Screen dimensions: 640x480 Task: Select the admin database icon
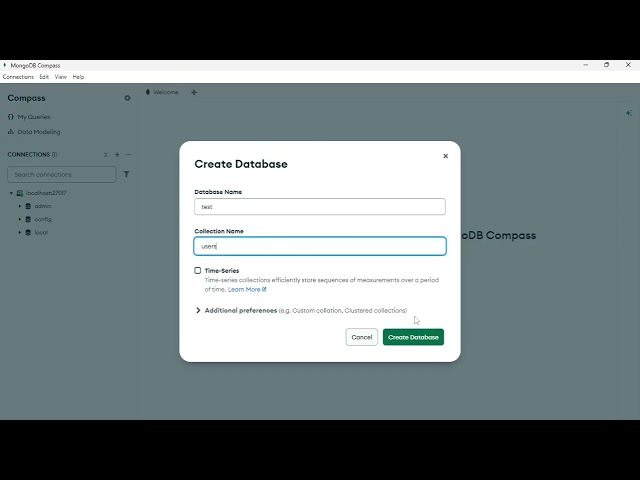pos(28,206)
